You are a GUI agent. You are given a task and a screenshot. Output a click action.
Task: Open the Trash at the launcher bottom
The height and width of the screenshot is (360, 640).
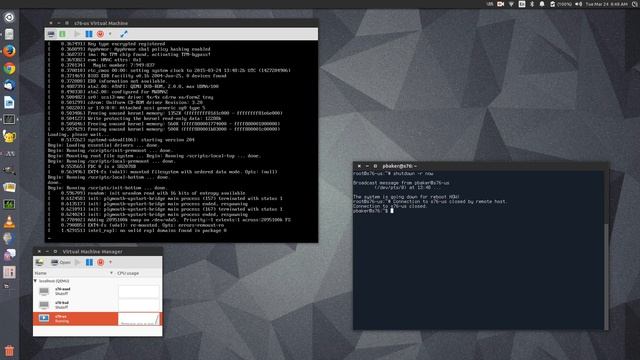(x=9, y=350)
